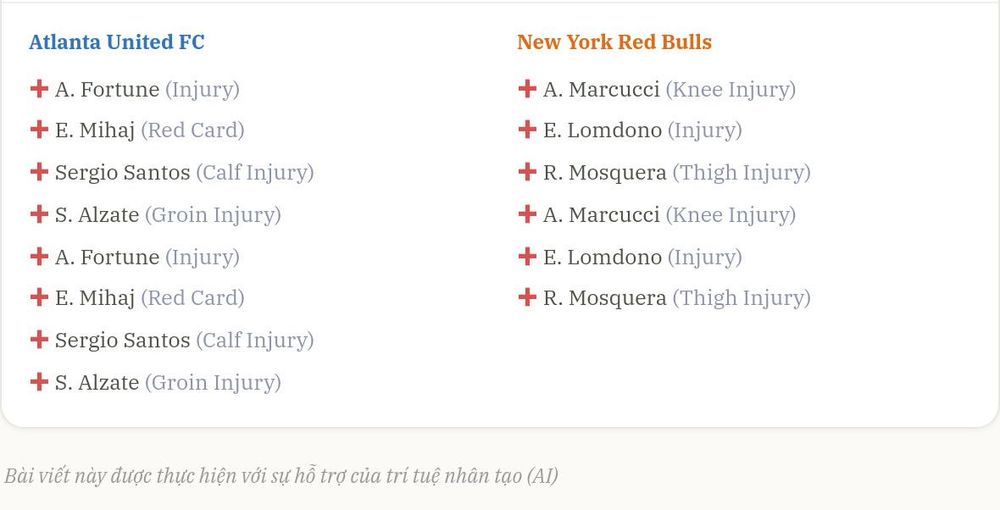Click the red cross beside first E. Lomdono
Viewport: 1000px width, 510px height.
pyautogui.click(x=527, y=129)
